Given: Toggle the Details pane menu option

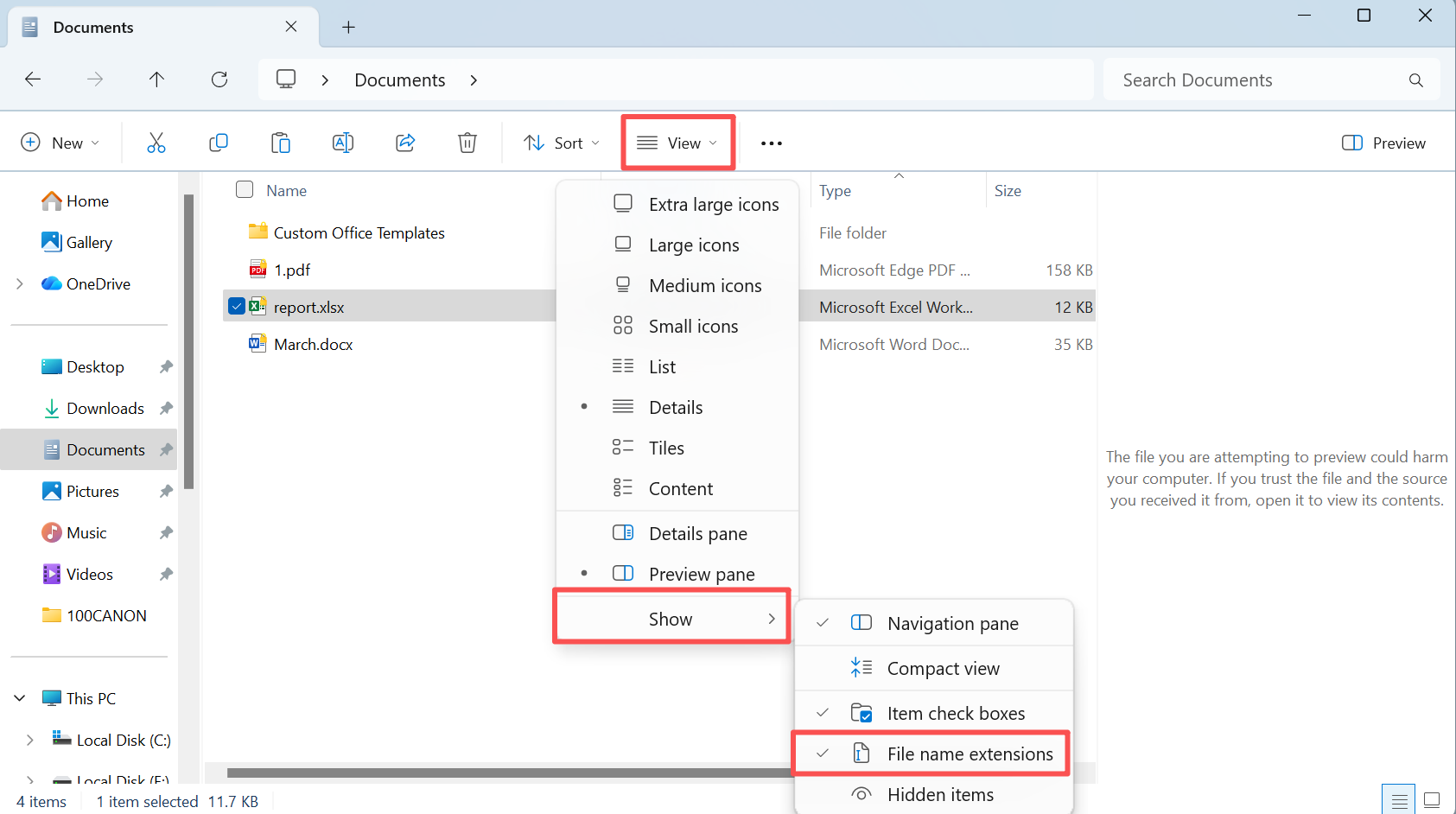Looking at the screenshot, I should pos(677,533).
